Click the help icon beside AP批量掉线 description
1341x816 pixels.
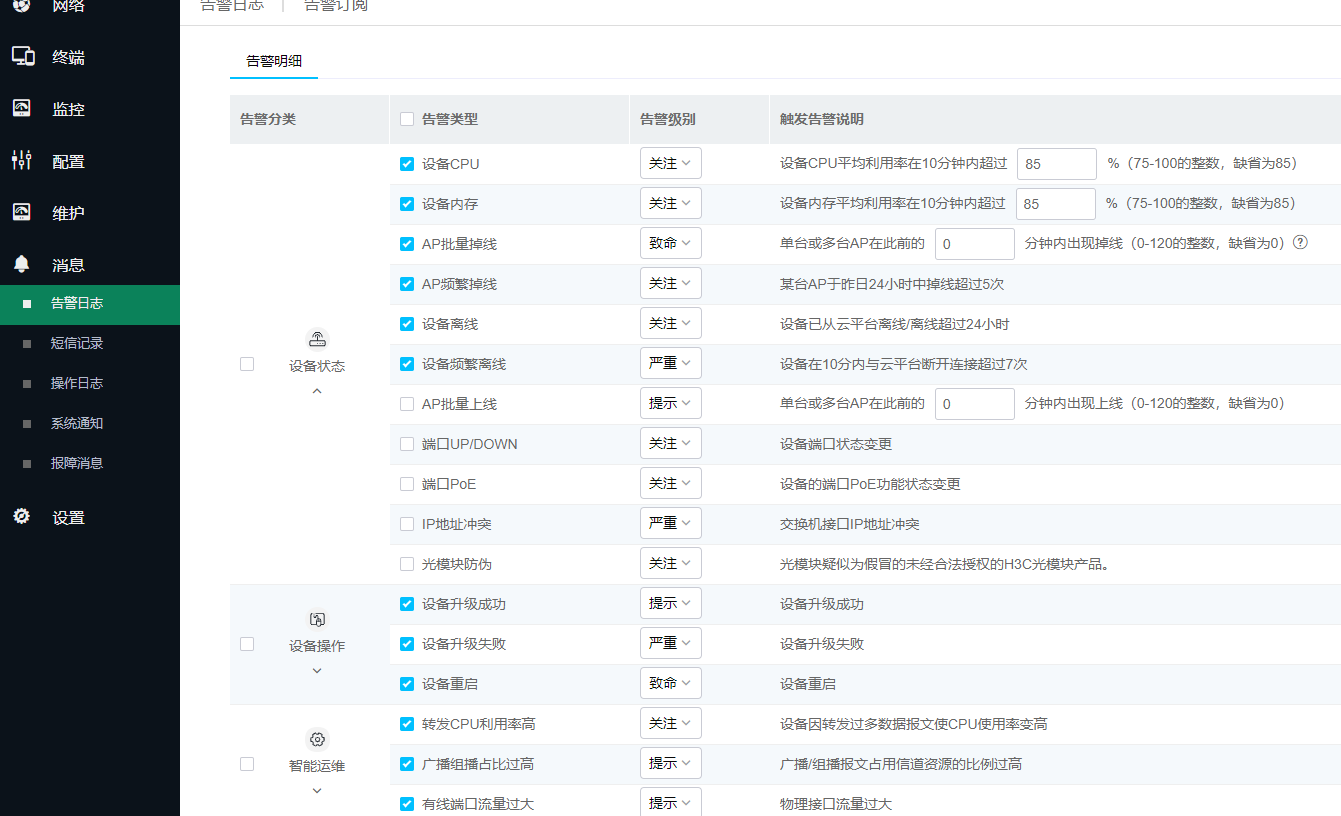click(1300, 243)
